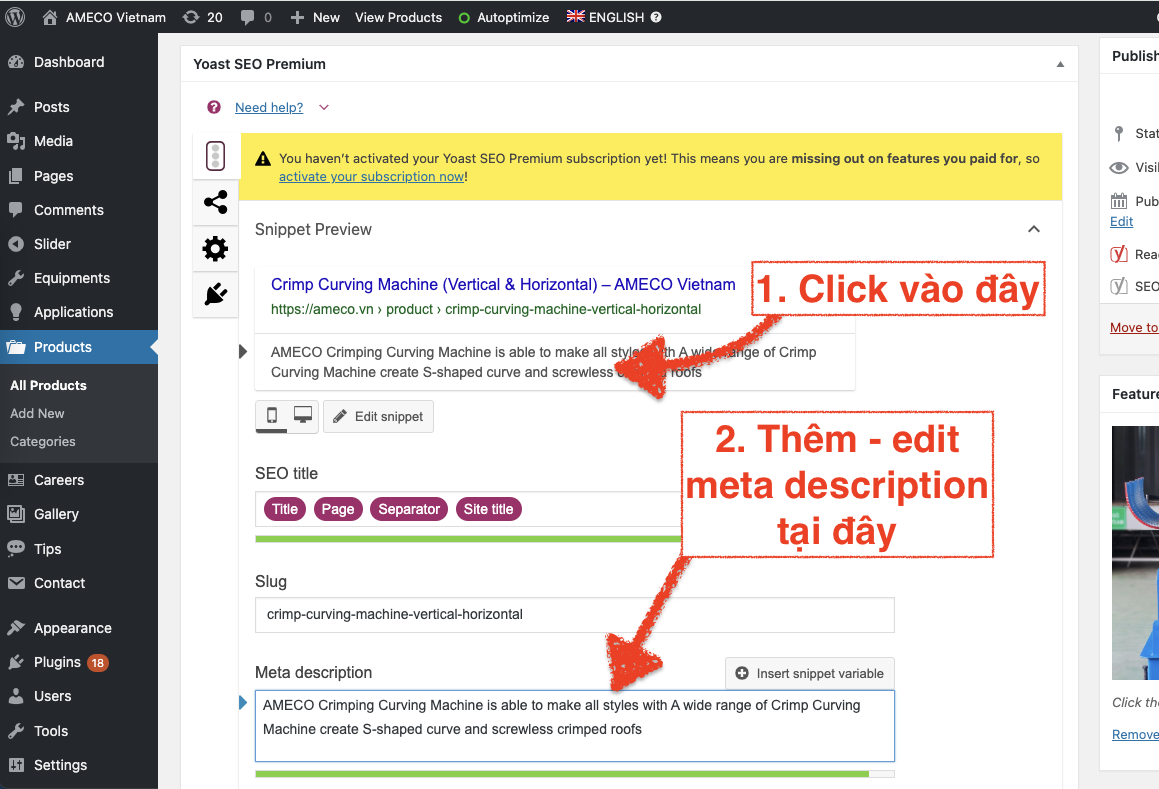Open the Yoast plug add-ons tab
1159x789 pixels.
(215, 294)
